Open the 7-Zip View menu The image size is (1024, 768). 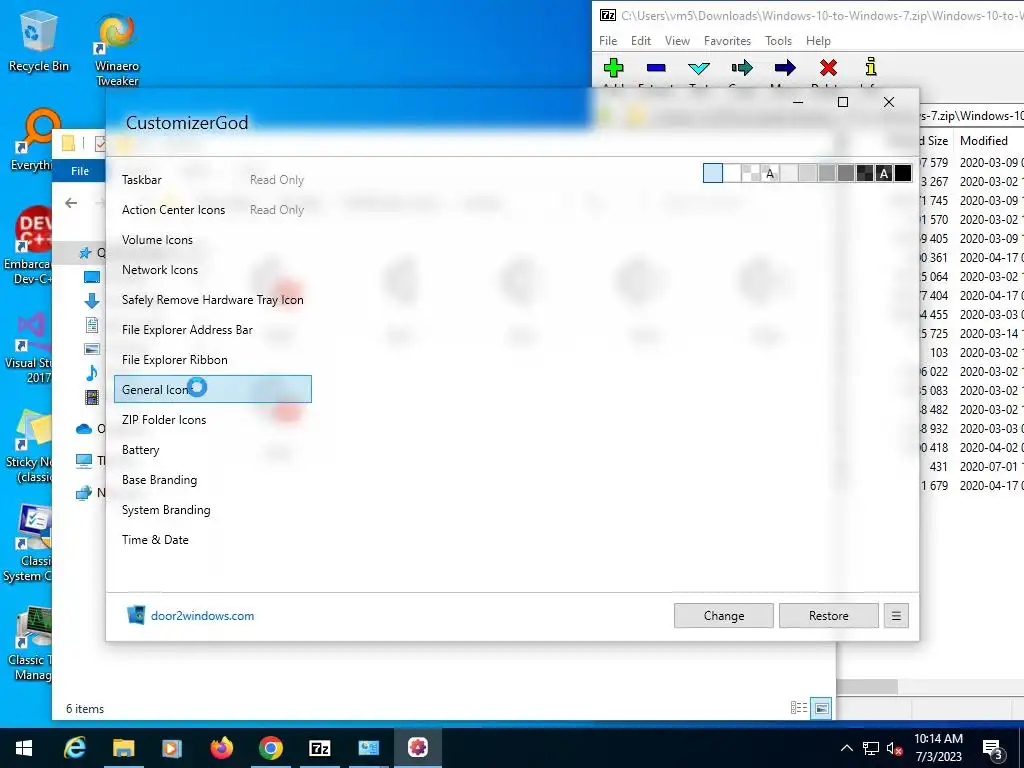click(677, 40)
